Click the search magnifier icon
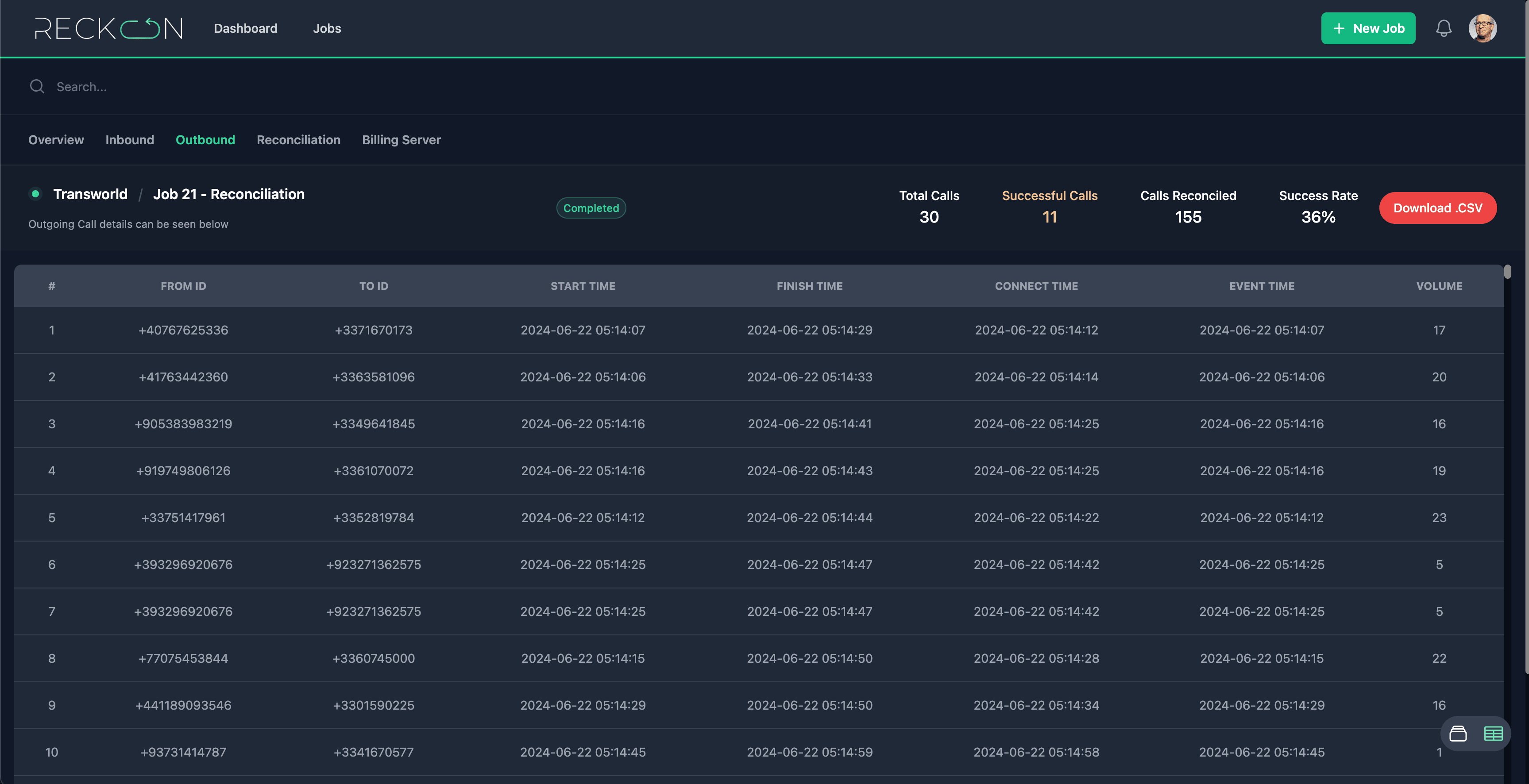The height and width of the screenshot is (784, 1529). (x=37, y=86)
